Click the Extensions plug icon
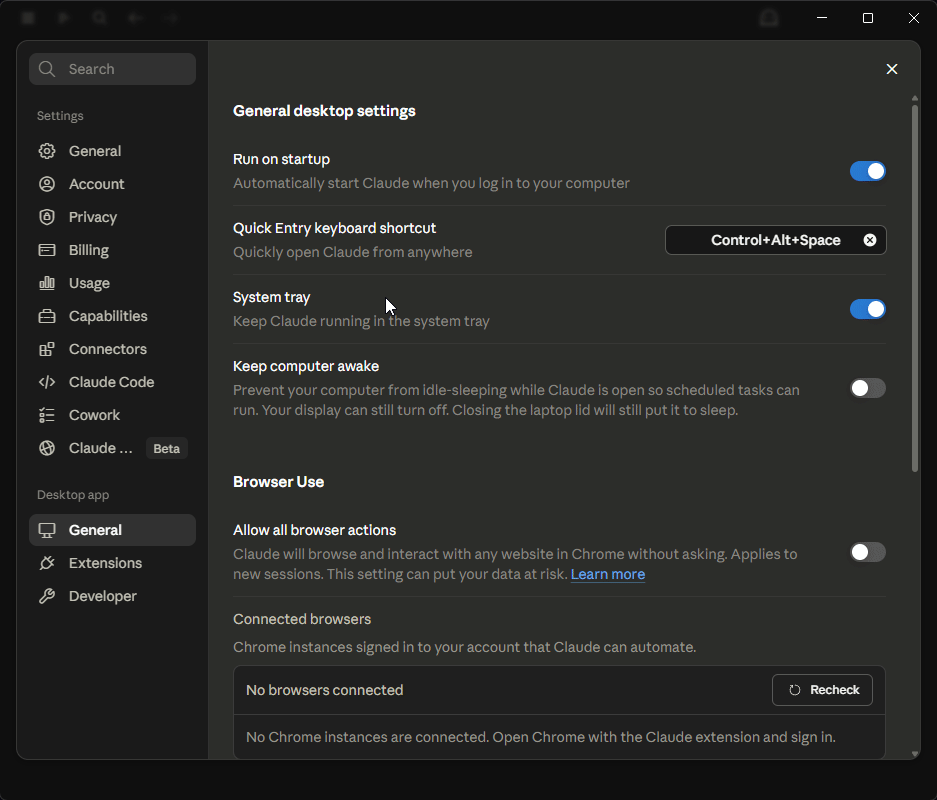 [x=47, y=563]
